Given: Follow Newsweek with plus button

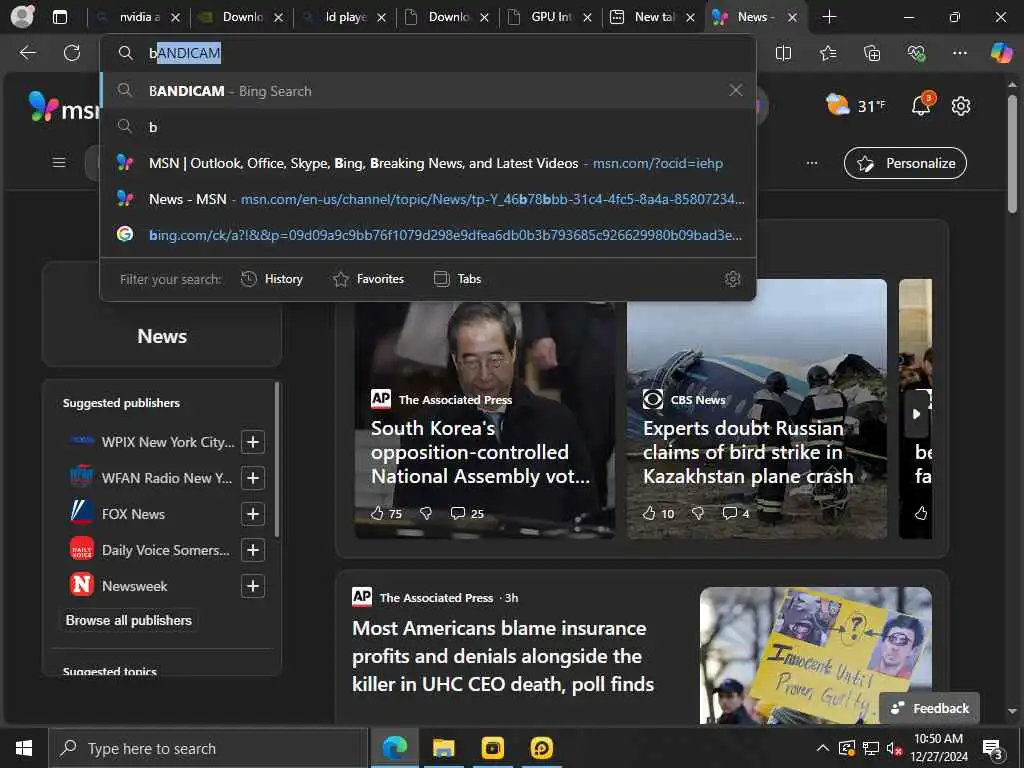Looking at the screenshot, I should (x=253, y=586).
